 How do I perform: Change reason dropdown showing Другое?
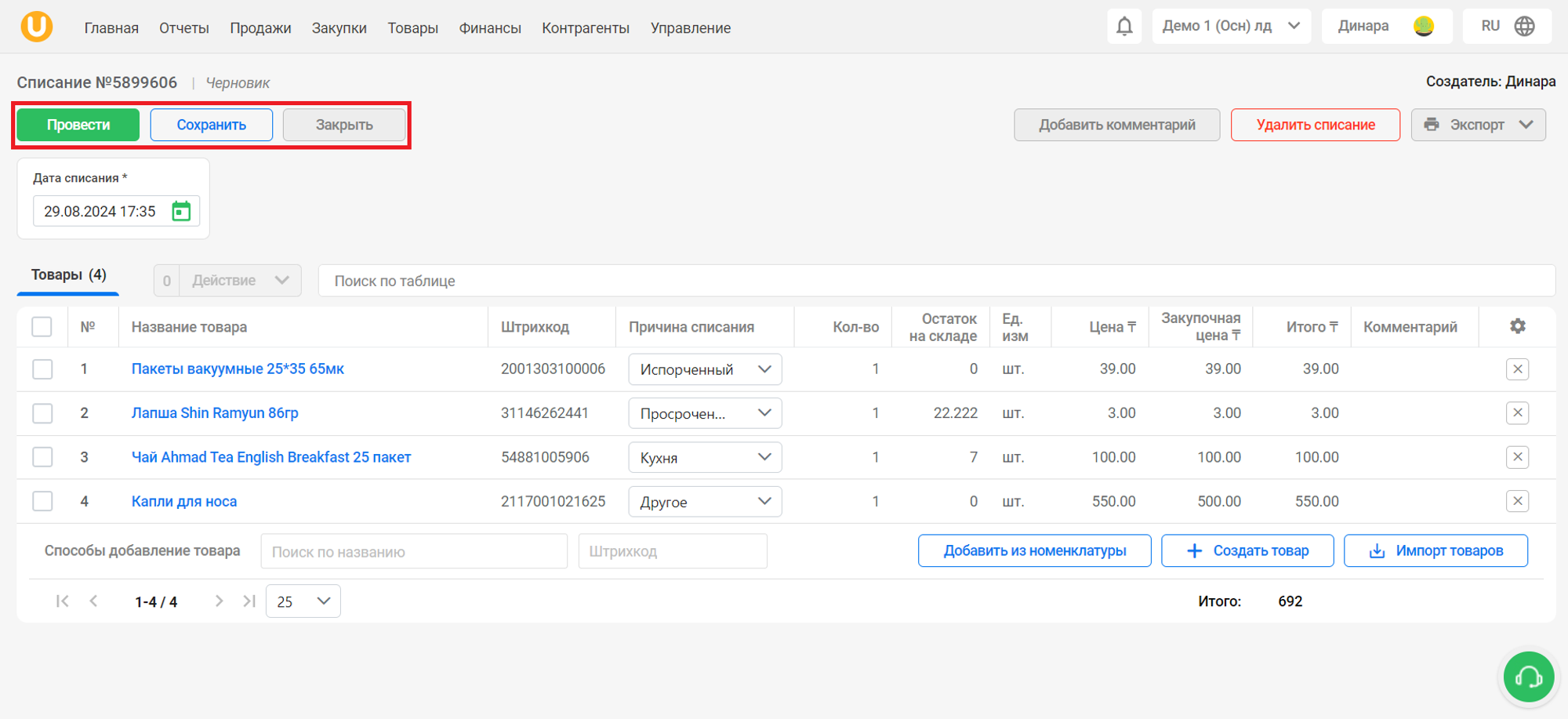click(x=705, y=501)
